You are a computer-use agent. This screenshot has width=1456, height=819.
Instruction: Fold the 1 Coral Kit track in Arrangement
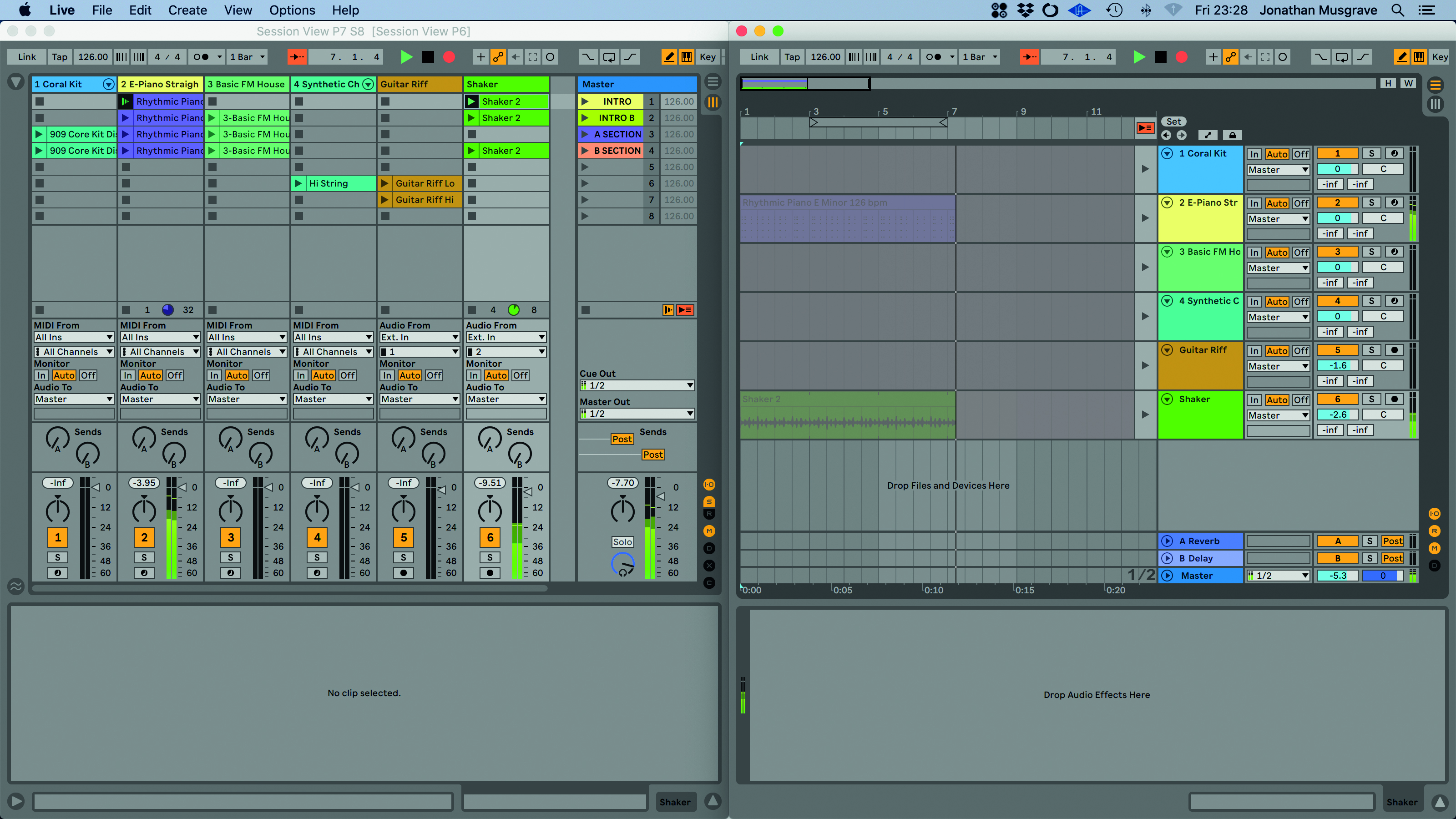tap(1167, 153)
